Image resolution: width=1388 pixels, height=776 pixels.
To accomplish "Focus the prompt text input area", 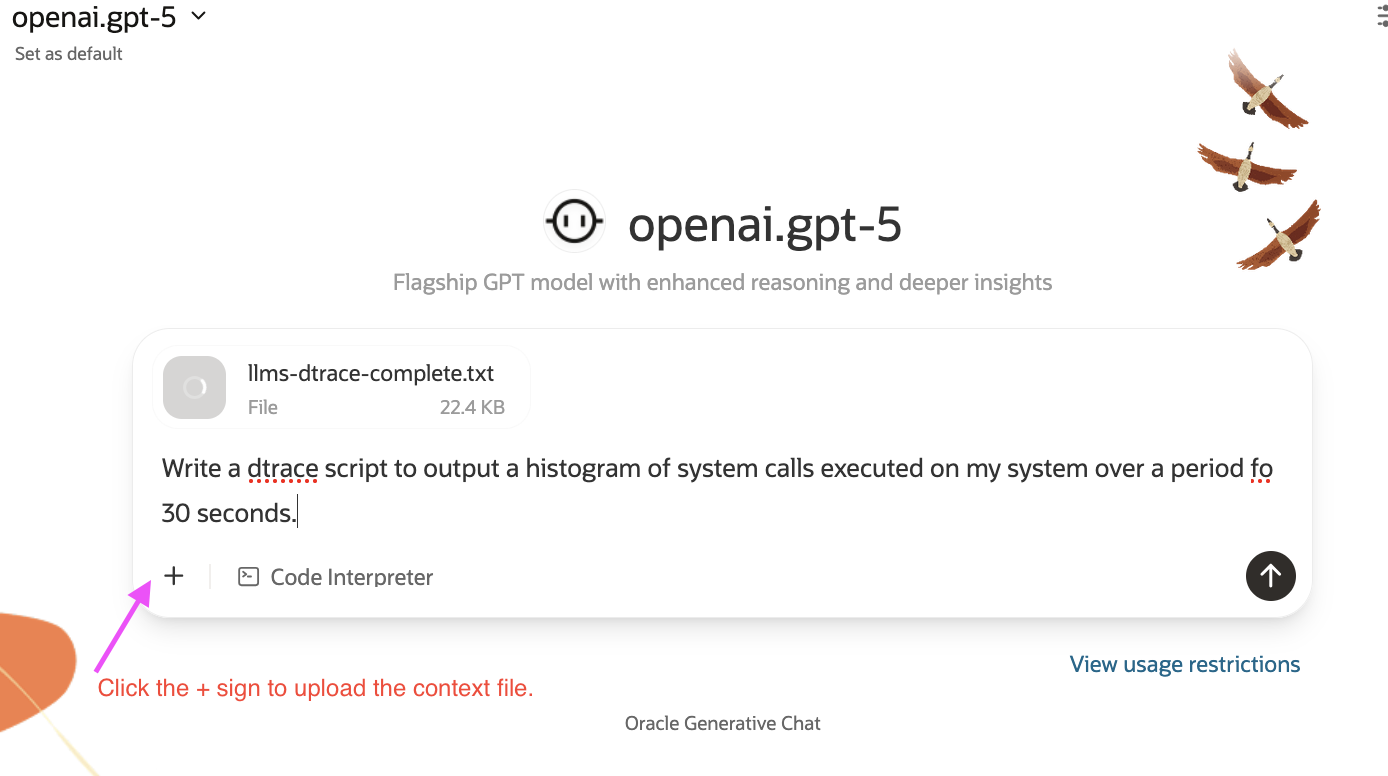I will click(x=720, y=490).
